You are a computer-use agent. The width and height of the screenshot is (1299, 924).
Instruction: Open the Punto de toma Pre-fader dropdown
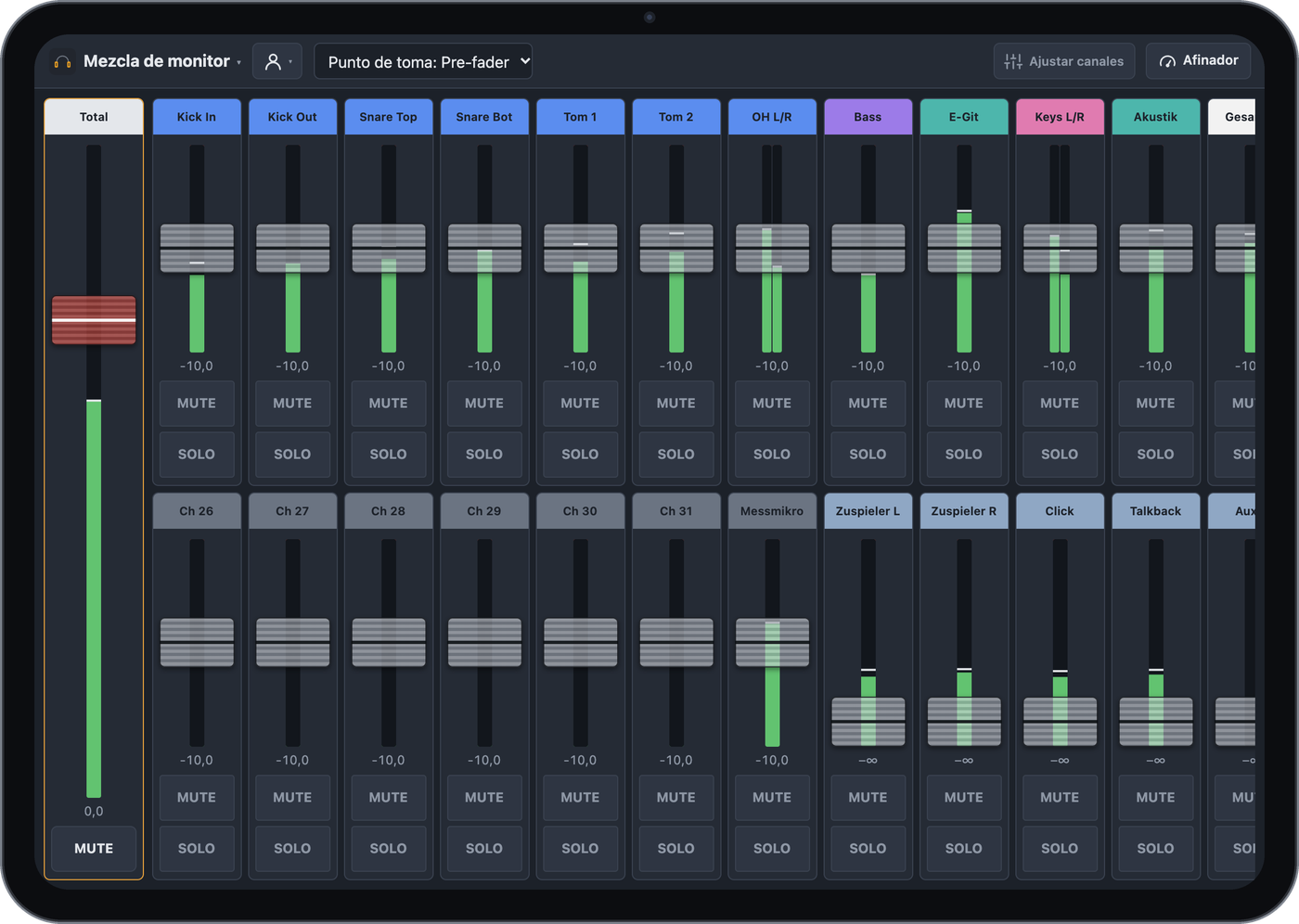point(423,61)
